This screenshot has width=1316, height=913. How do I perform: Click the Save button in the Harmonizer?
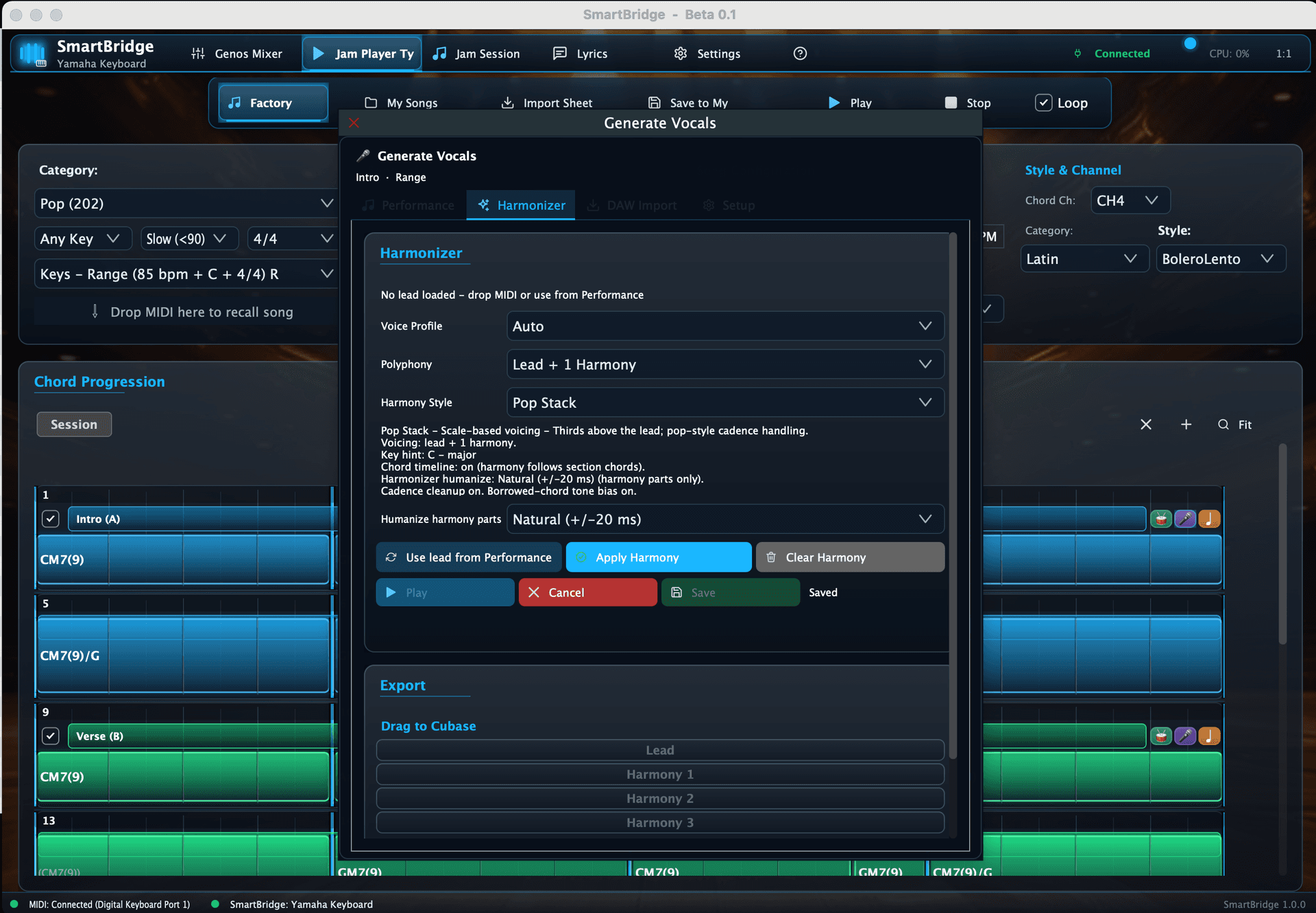tap(730, 592)
